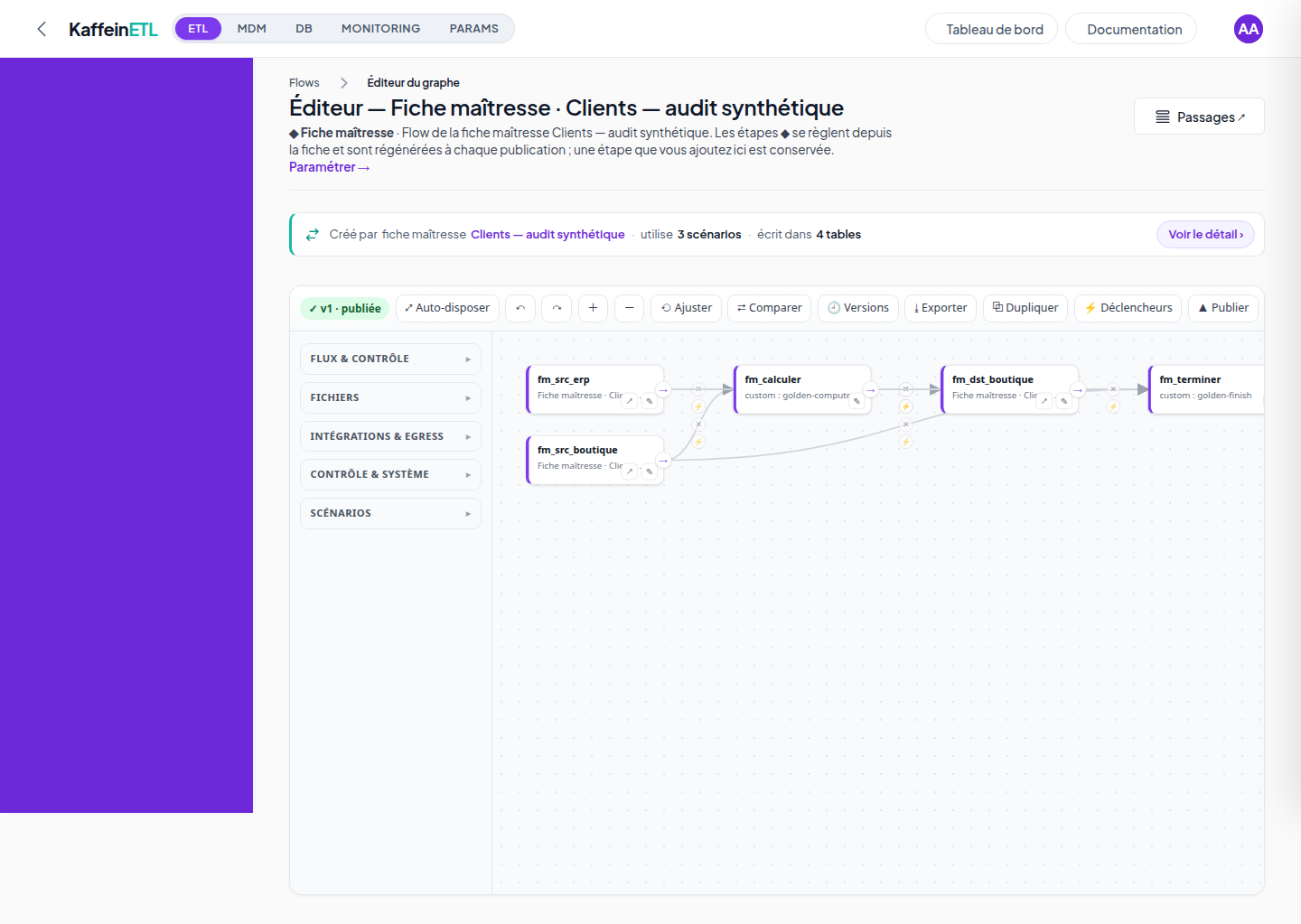Screen dimensions: 1301x924
Task: Open the fm_dst_boutique node link icon
Action: (1045, 401)
